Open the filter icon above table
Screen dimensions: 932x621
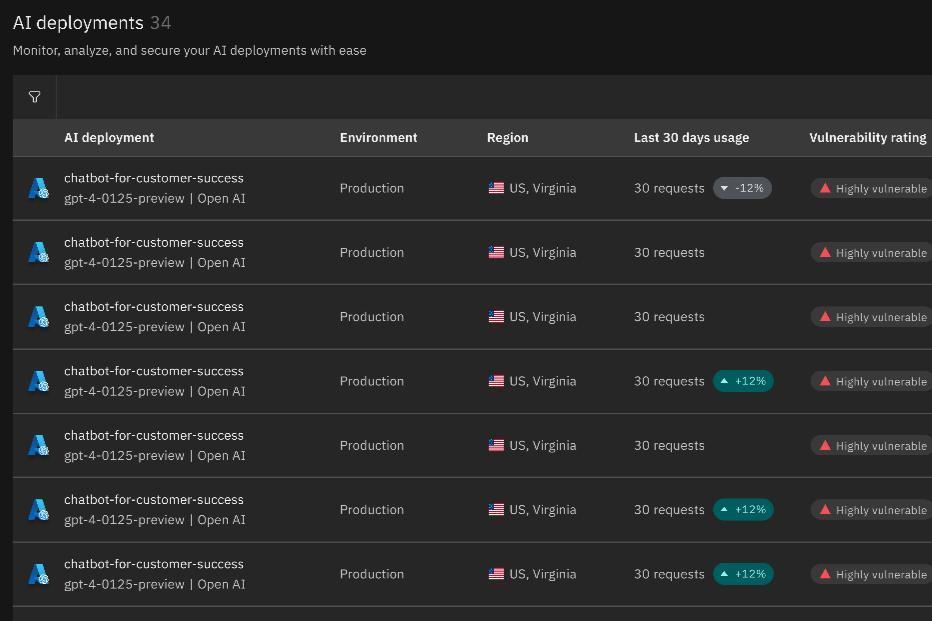click(x=34, y=97)
